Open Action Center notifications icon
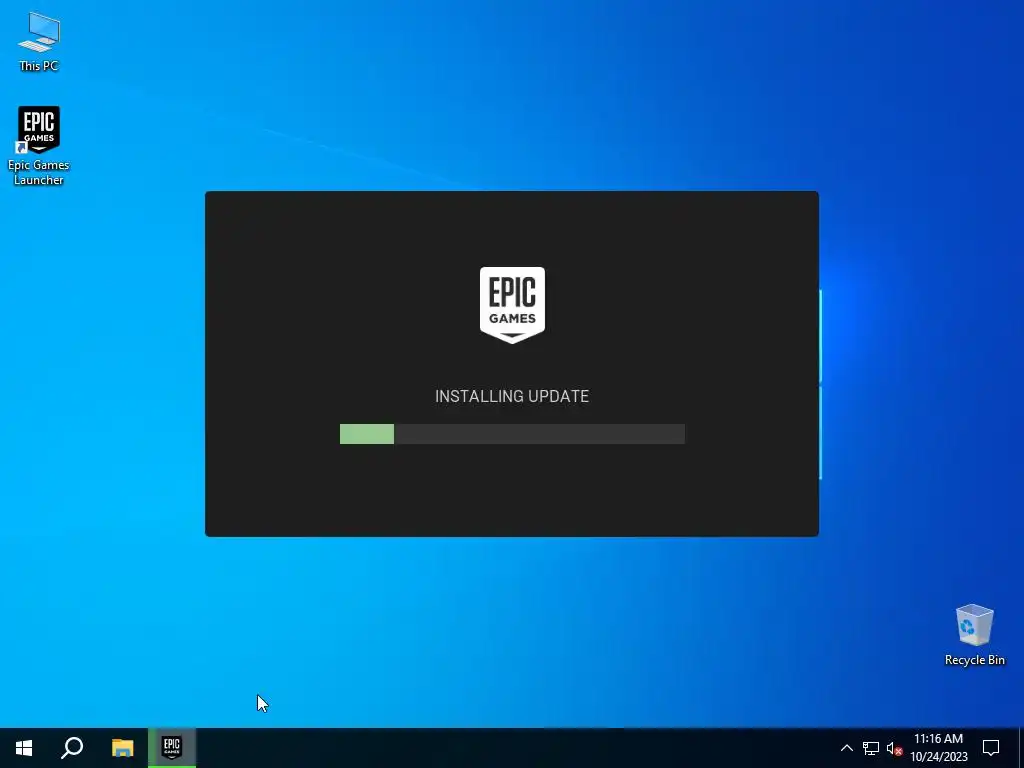 [991, 748]
